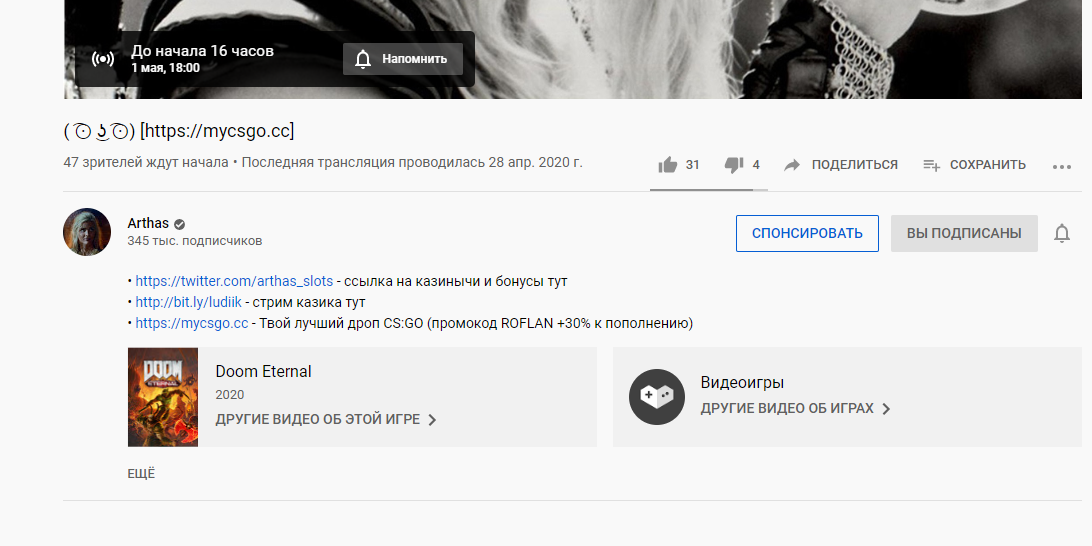Click the live broadcast signal icon
The width and height of the screenshot is (1092, 546).
point(103,59)
